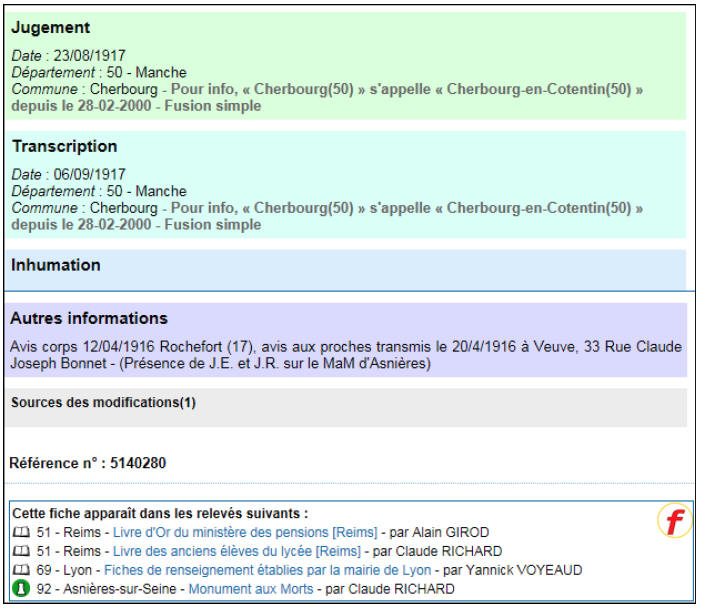The image size is (702, 612).
Task: Click the Référence n° 5140280 text
Action: (87, 464)
